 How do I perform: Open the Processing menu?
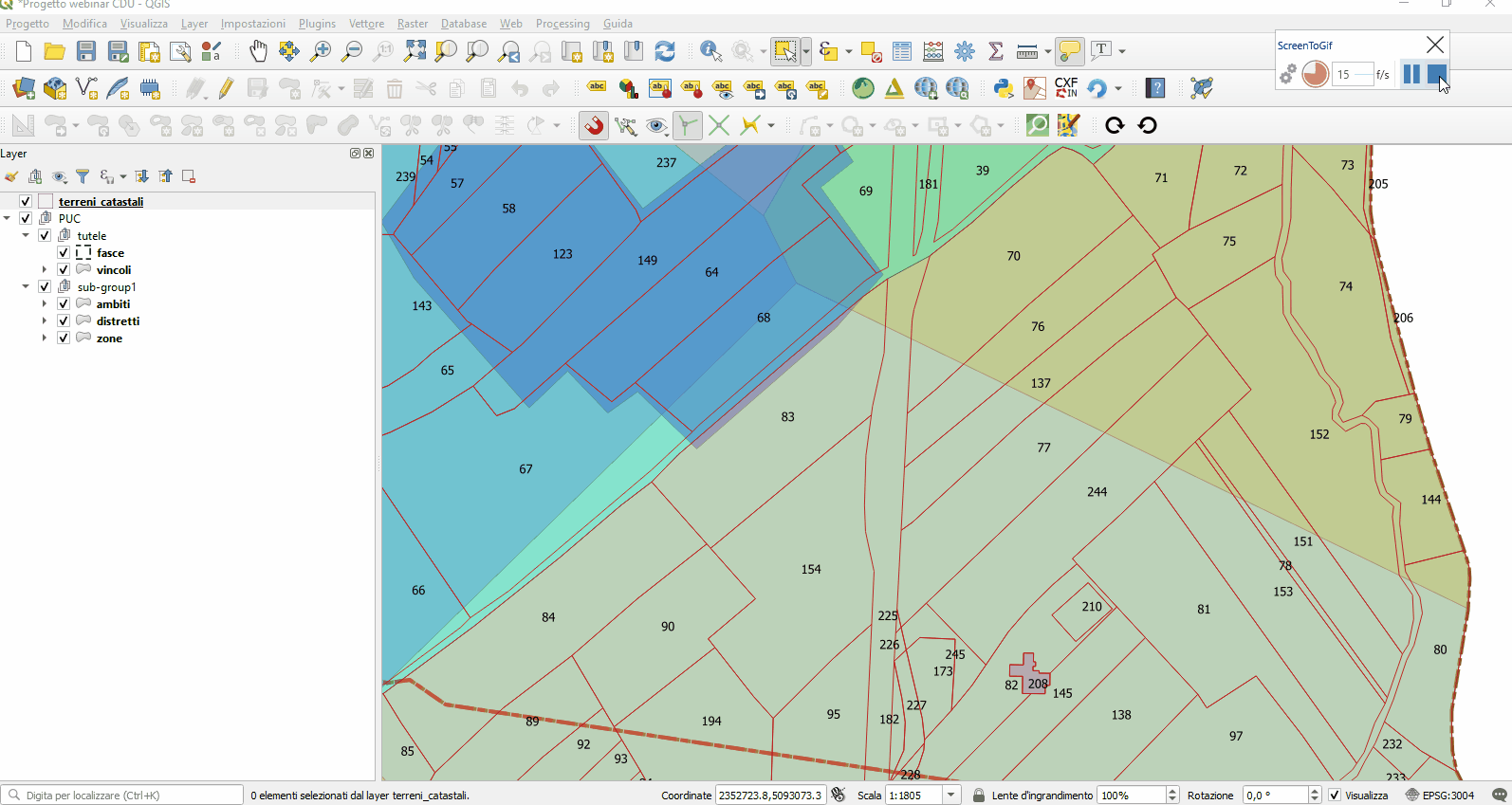pos(562,24)
